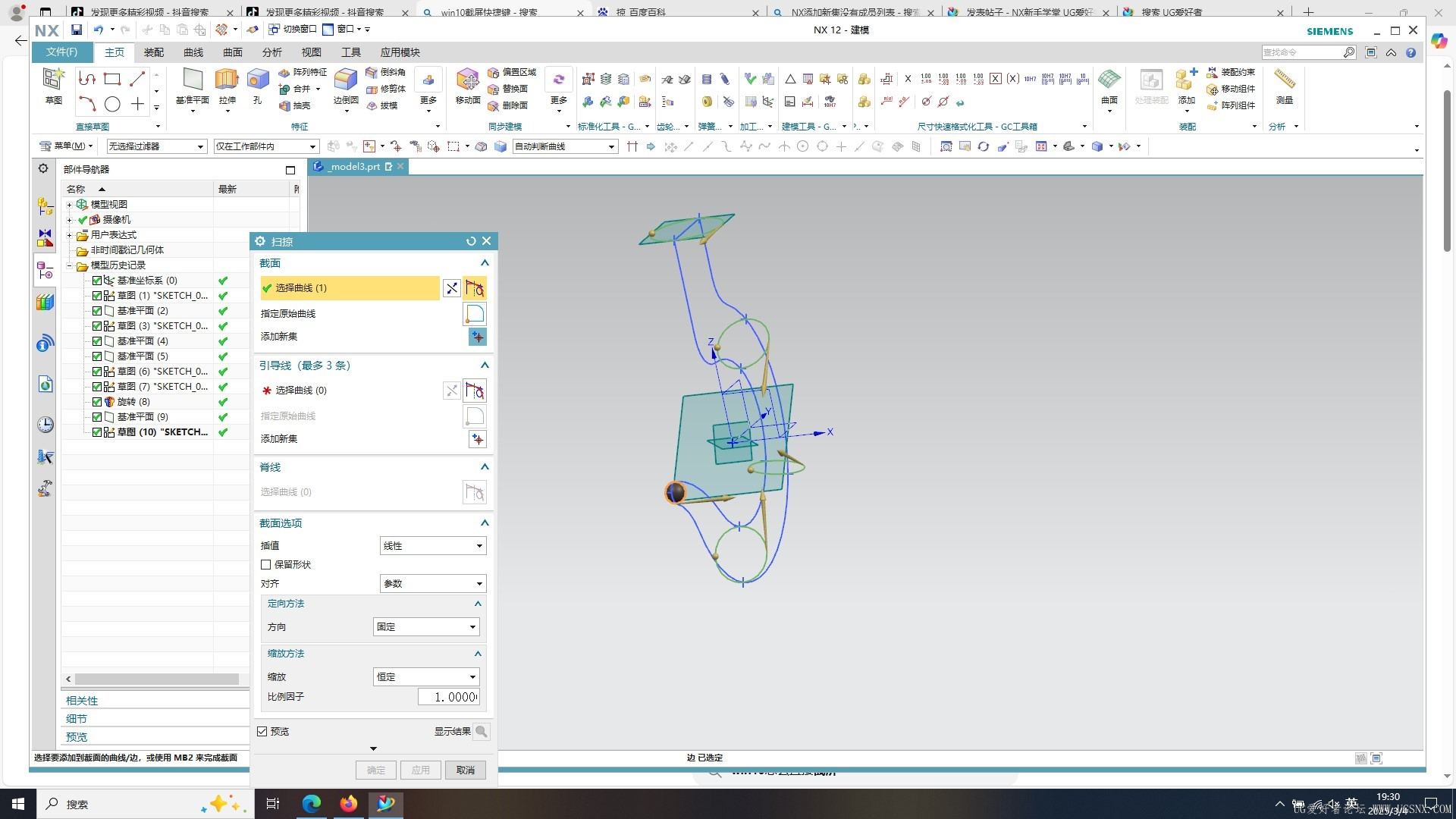Screen dimensions: 1456x819
Task: Open the 方向 dropdown set to 固定
Action: 426,627
